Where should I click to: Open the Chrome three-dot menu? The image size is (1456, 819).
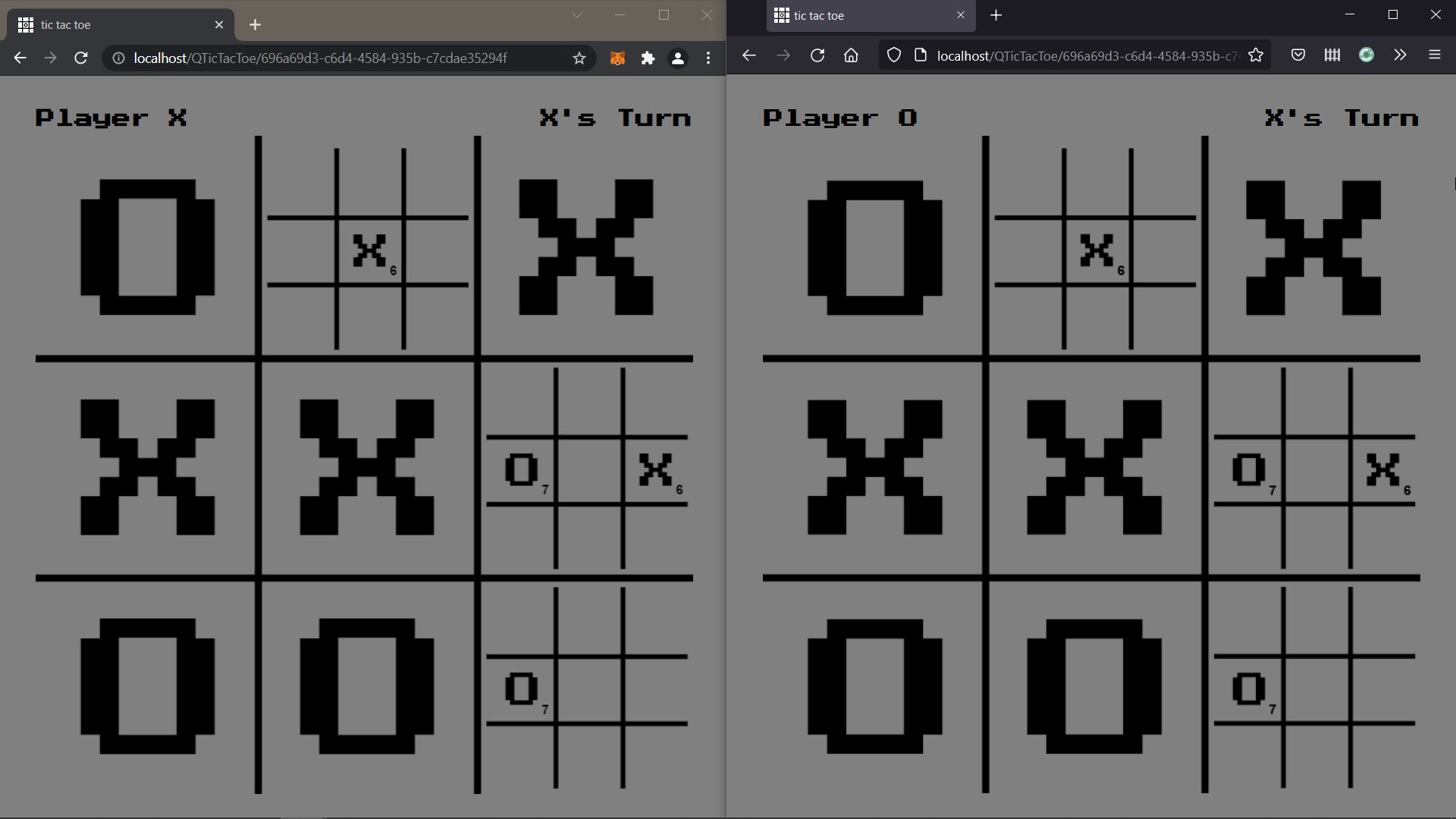pos(708,58)
